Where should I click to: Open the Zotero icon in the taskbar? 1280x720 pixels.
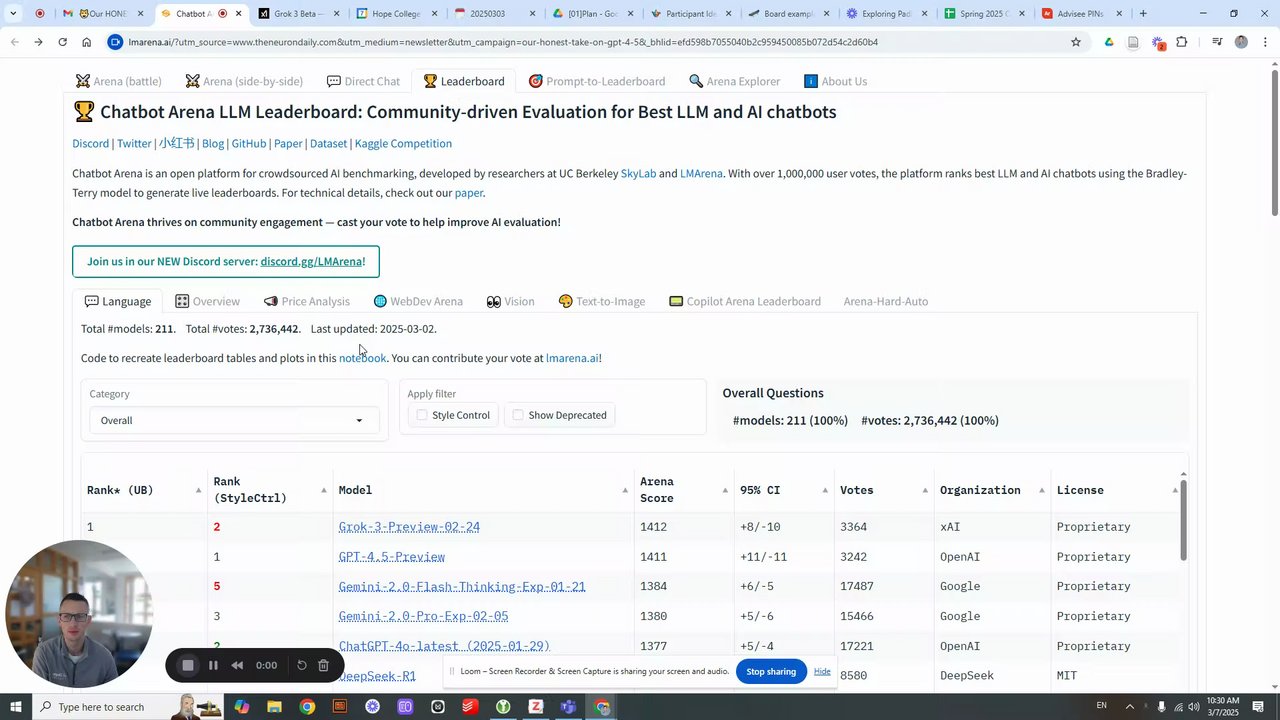(x=536, y=707)
